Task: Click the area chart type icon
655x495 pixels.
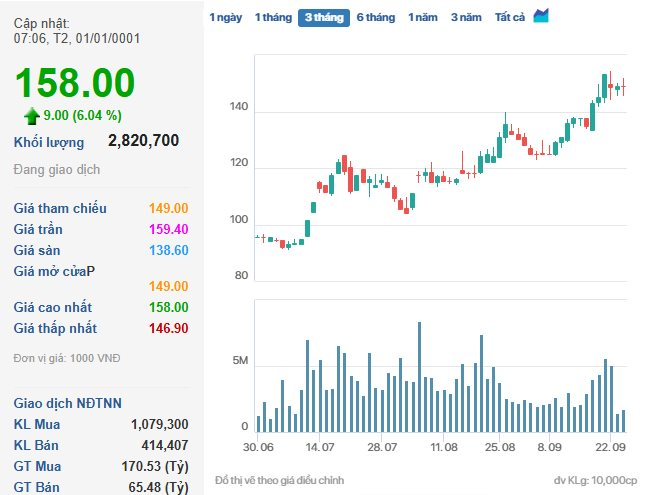Action: [x=541, y=16]
